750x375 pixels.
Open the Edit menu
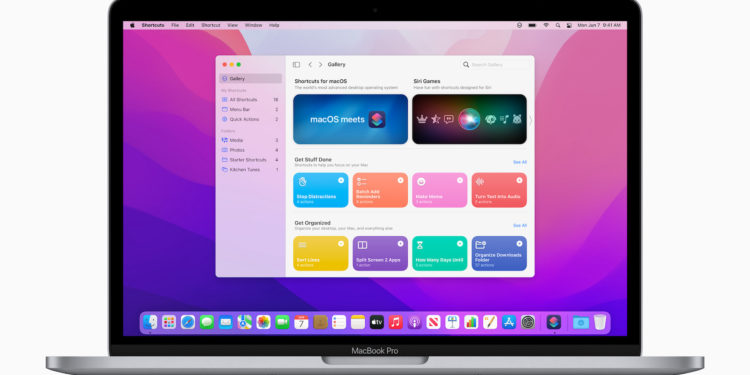tap(190, 25)
